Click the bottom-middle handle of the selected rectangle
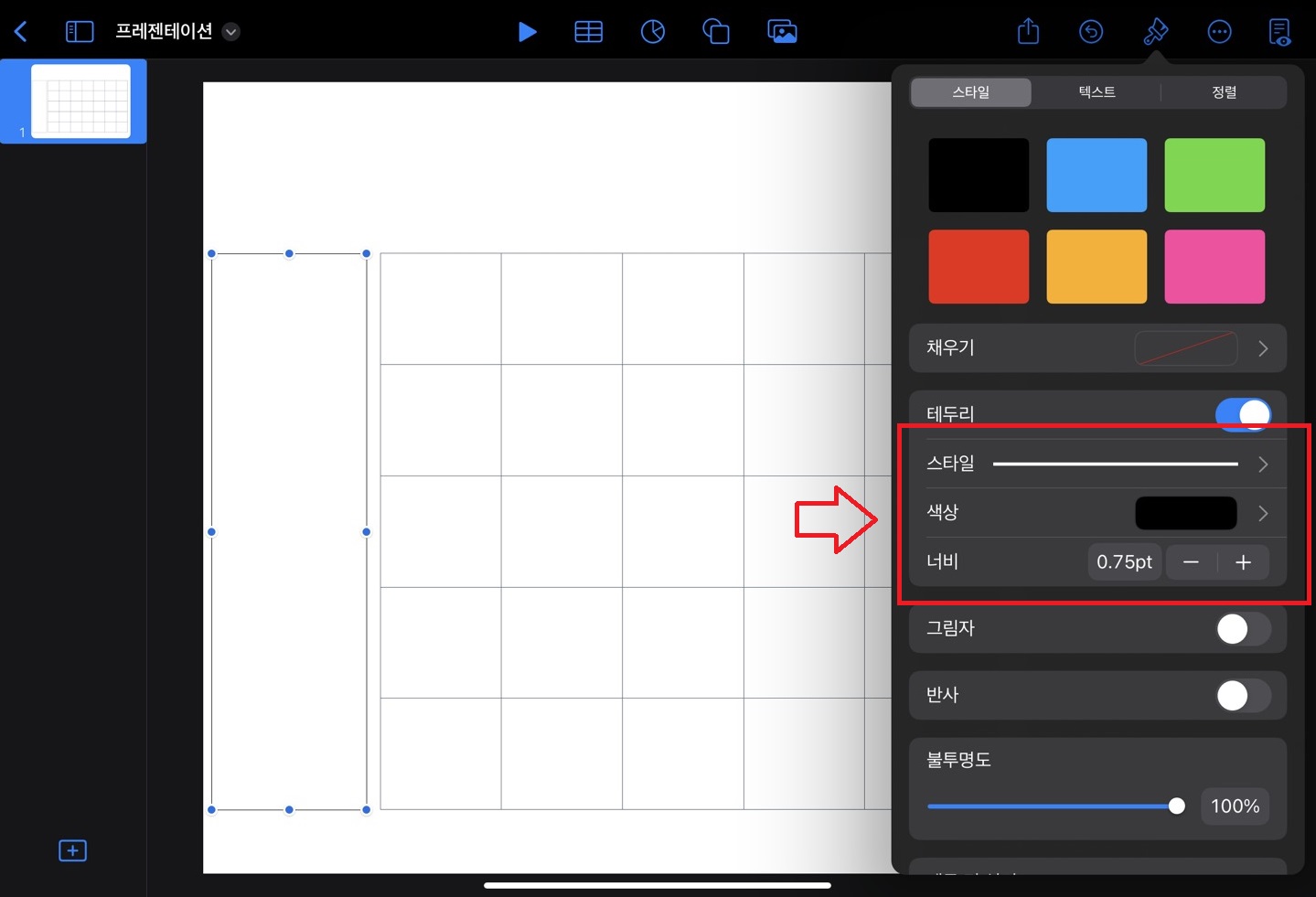The width and height of the screenshot is (1316, 897). pyautogui.click(x=289, y=810)
